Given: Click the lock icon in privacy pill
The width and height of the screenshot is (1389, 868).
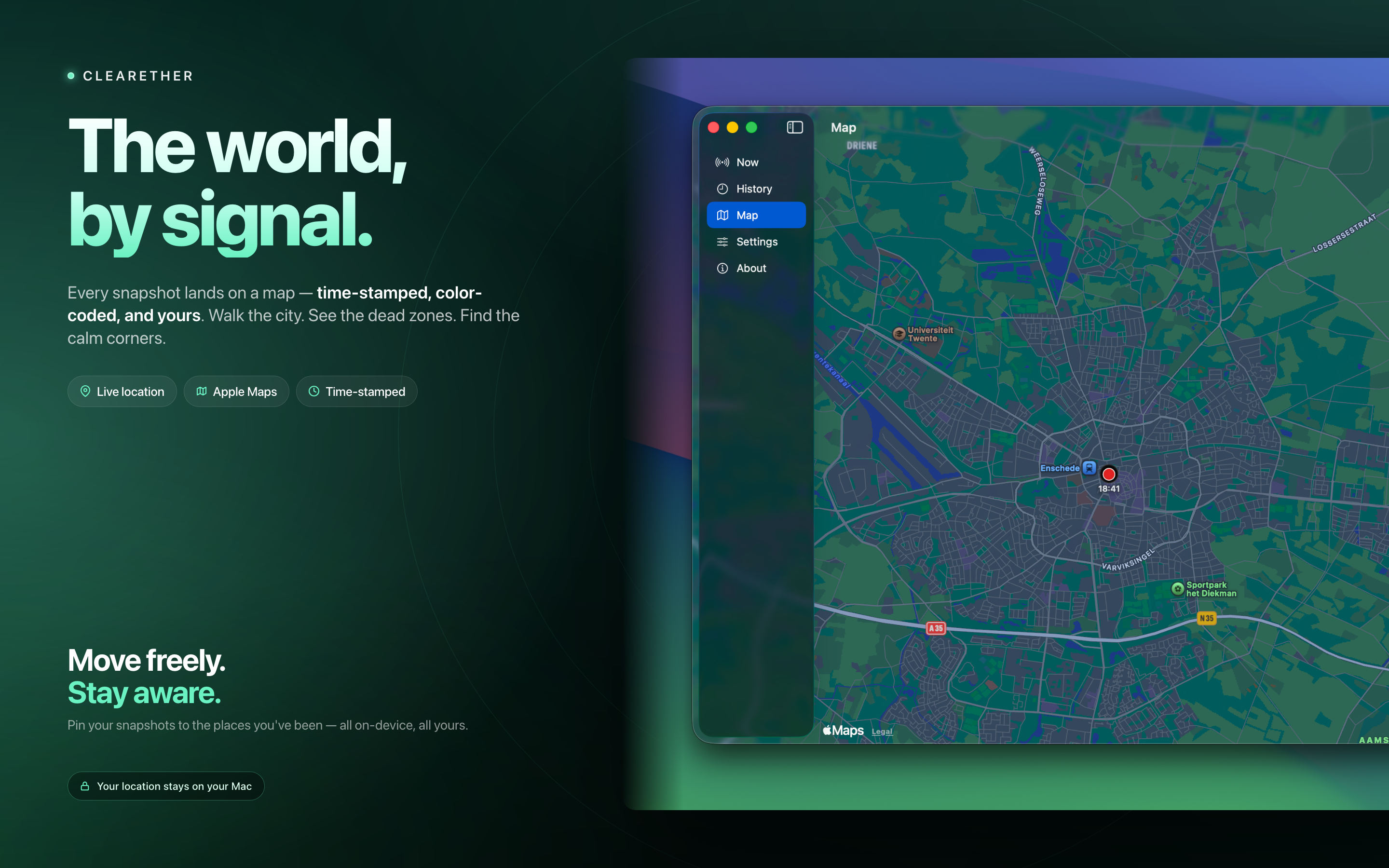Looking at the screenshot, I should [x=85, y=786].
